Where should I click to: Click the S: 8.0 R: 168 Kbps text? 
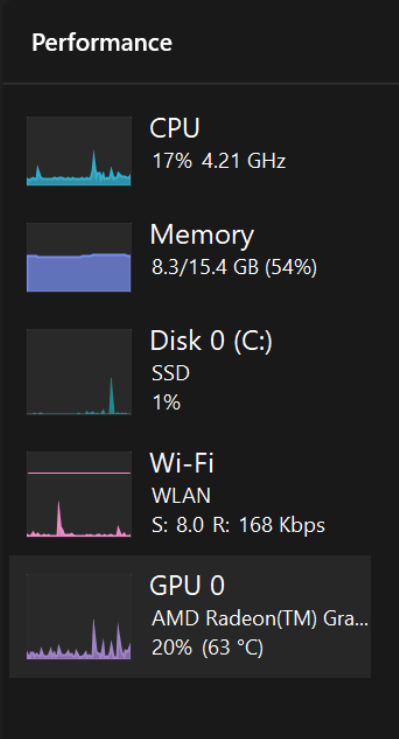tap(238, 525)
